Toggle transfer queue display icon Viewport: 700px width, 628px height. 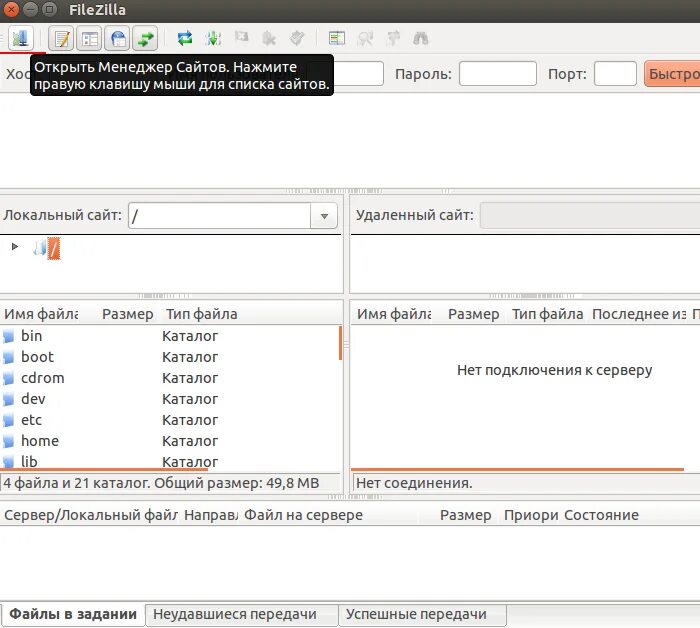(146, 38)
